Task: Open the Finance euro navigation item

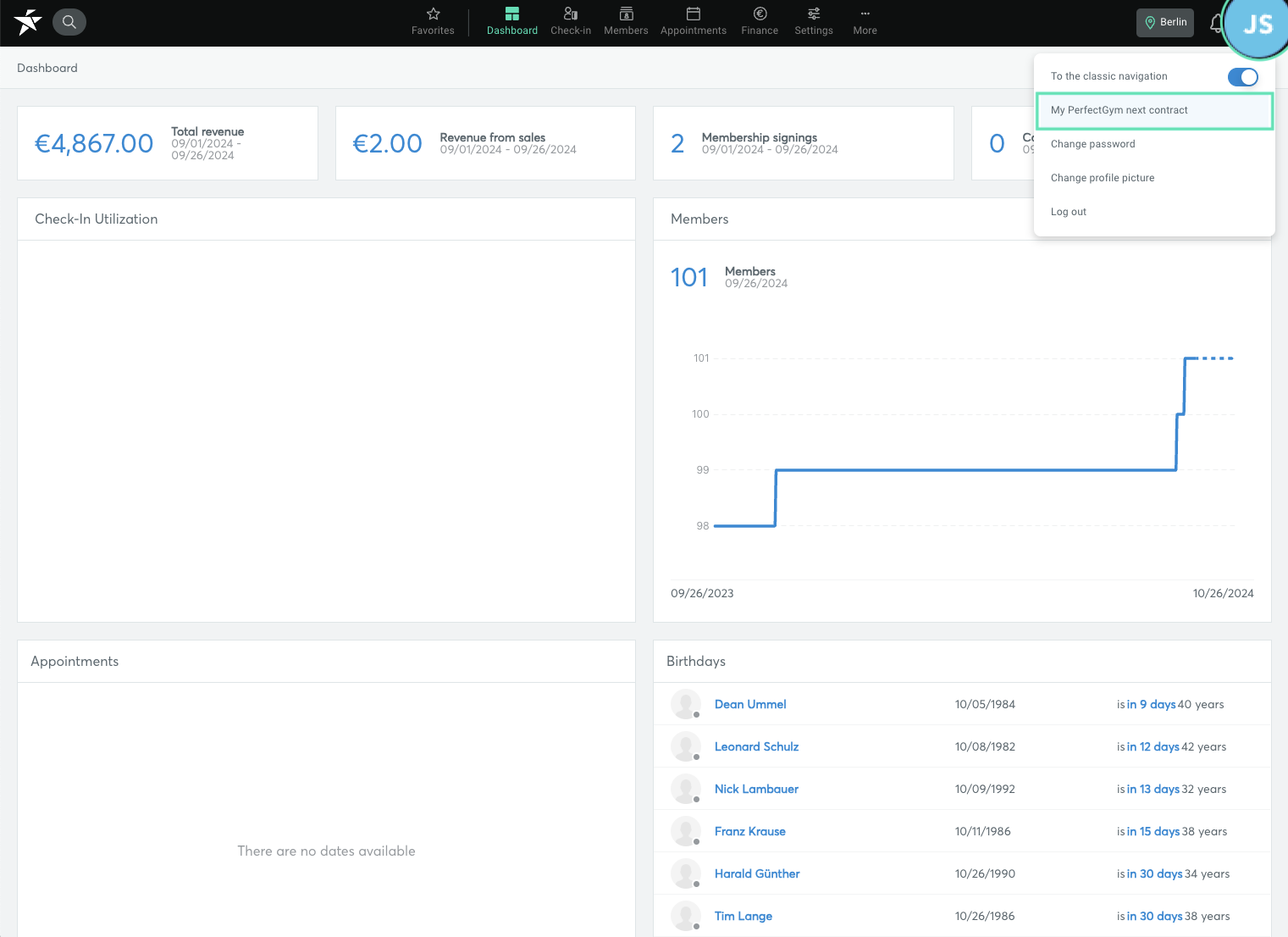Action: tap(760, 22)
